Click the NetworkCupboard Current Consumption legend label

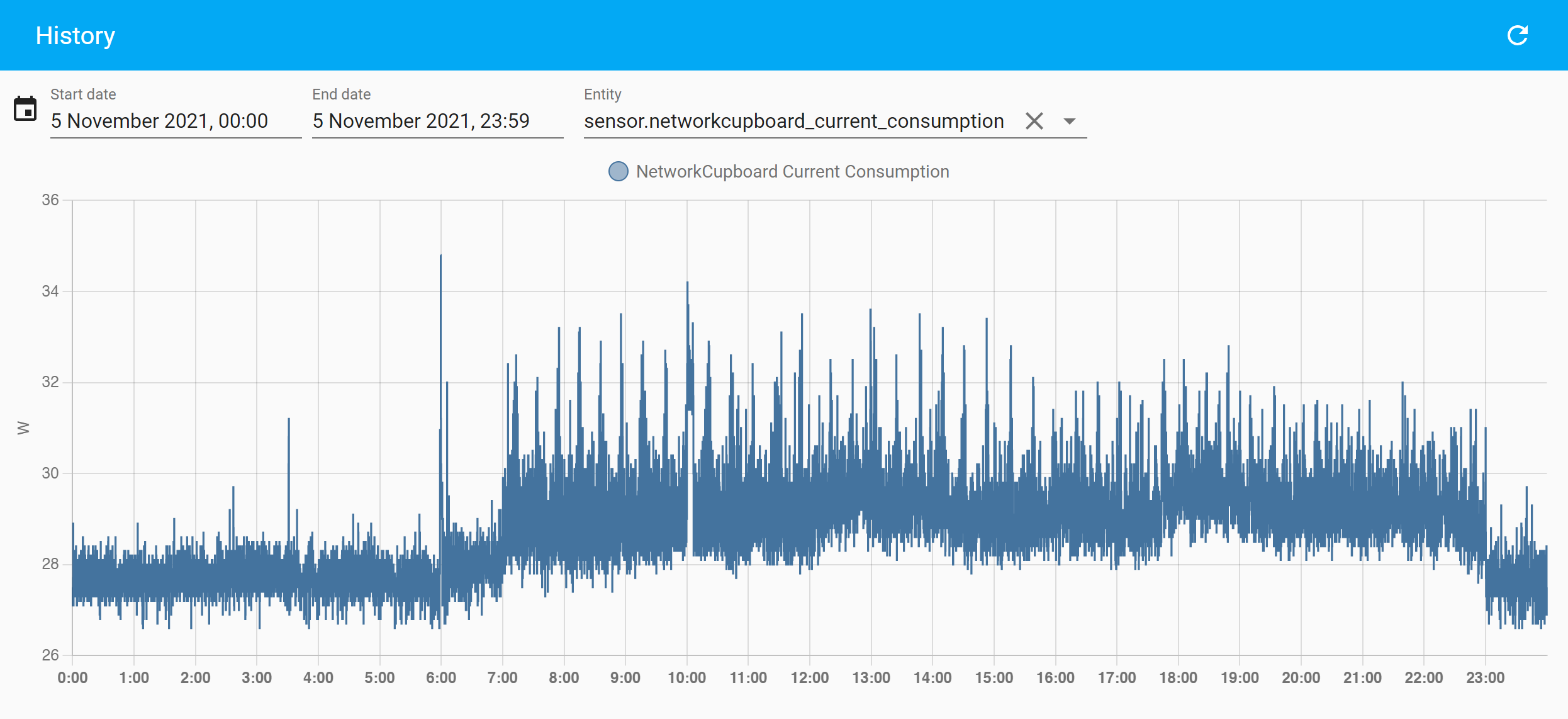[x=792, y=171]
